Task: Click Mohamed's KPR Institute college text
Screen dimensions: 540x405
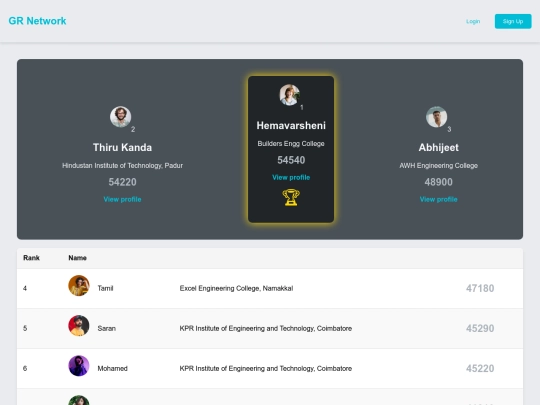Action: click(266, 368)
